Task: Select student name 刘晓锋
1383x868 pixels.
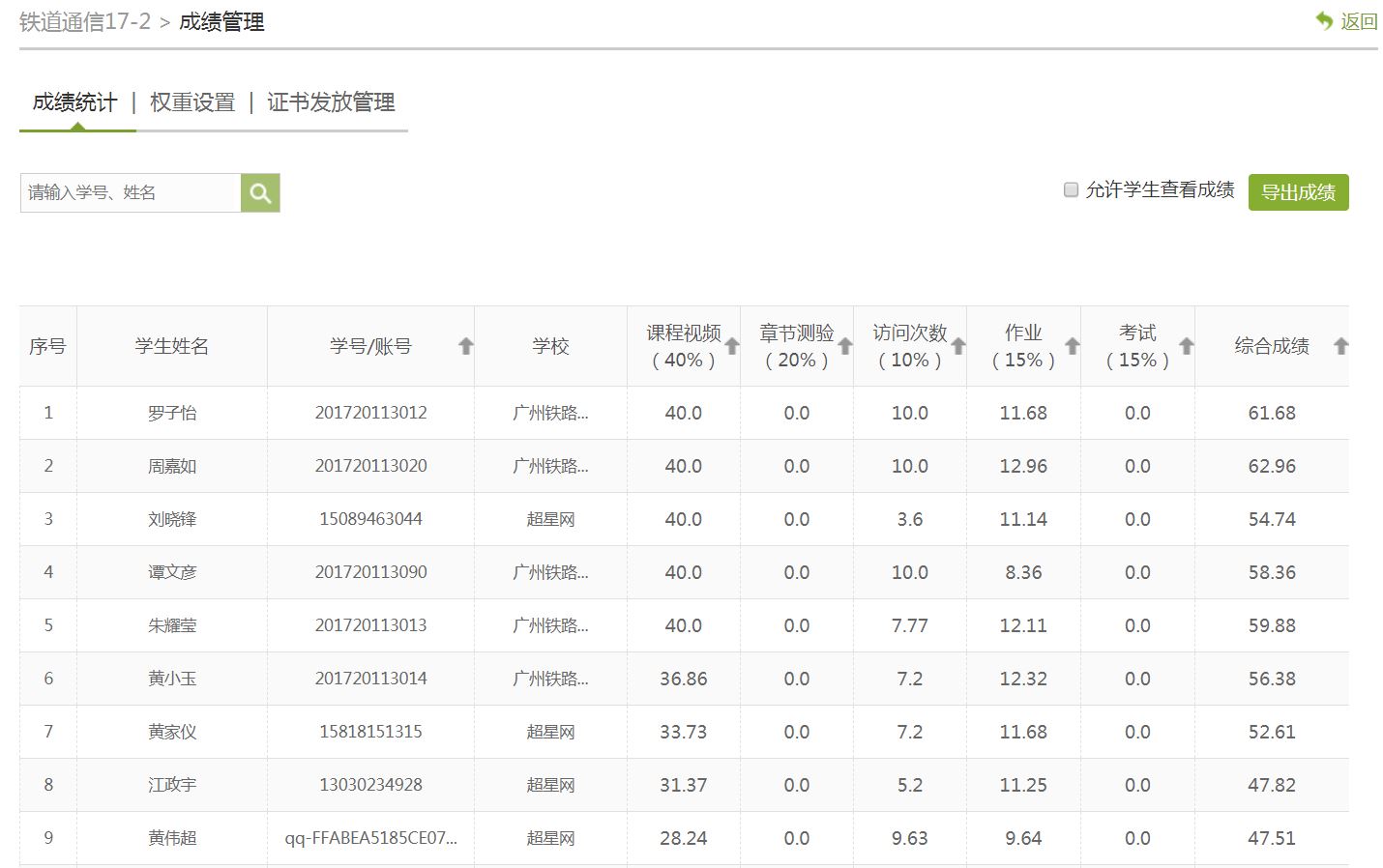Action: (x=172, y=519)
